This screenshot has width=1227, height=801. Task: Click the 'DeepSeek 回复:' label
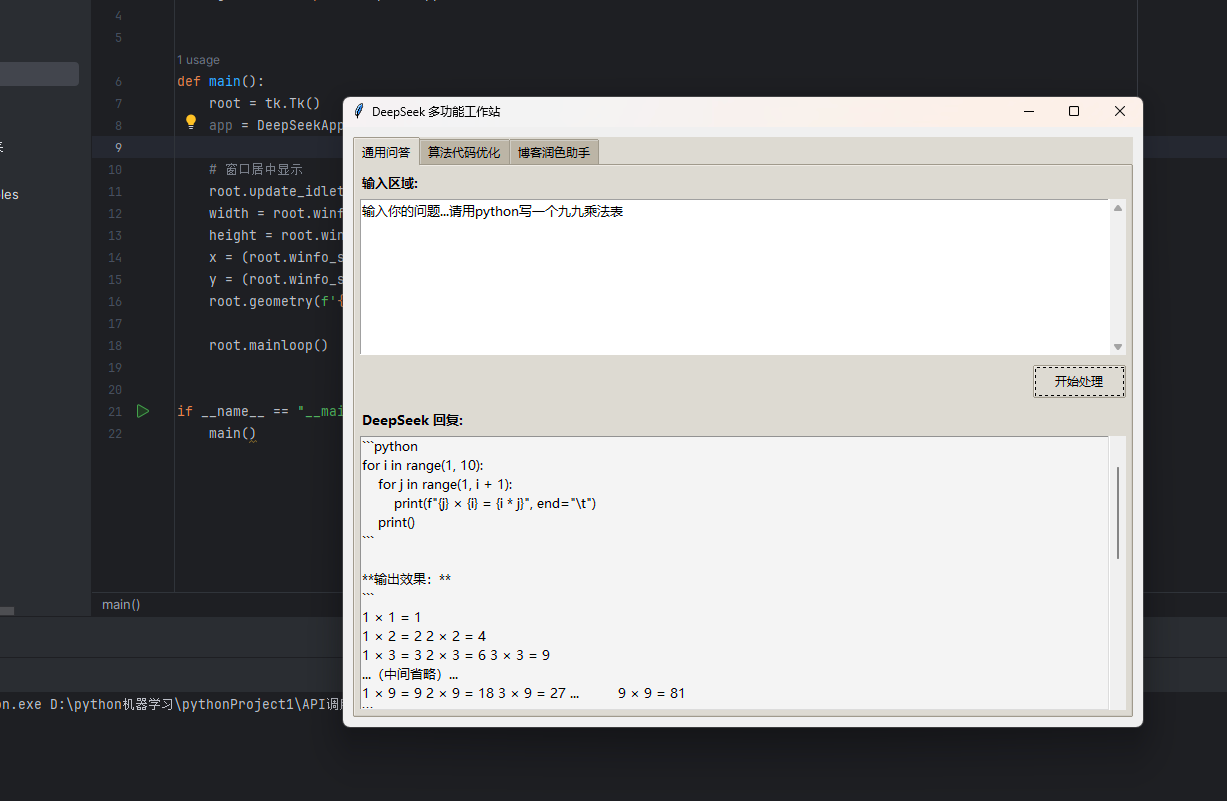click(x=412, y=420)
